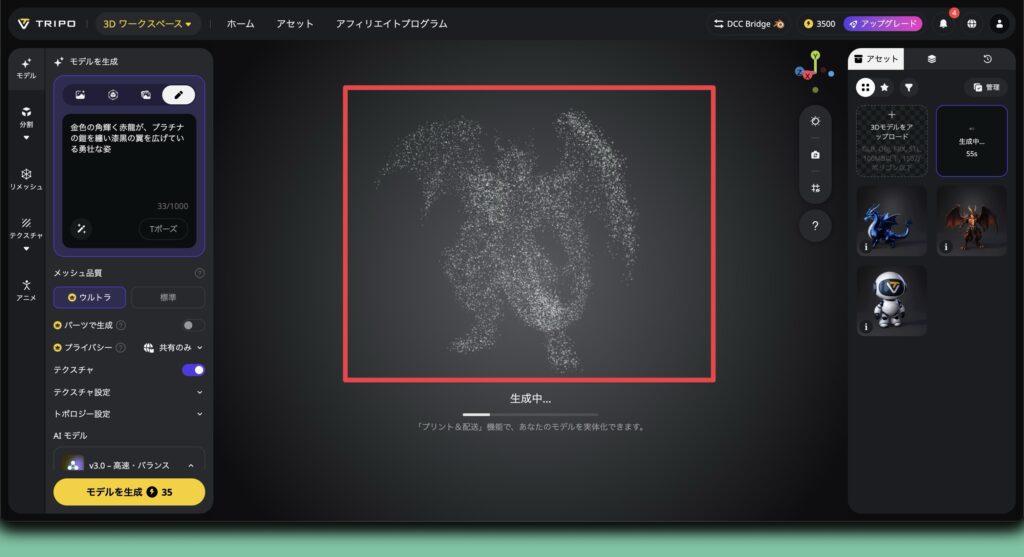
Task: Open the アニメ (Animation) sidebar tool
Action: 26,289
